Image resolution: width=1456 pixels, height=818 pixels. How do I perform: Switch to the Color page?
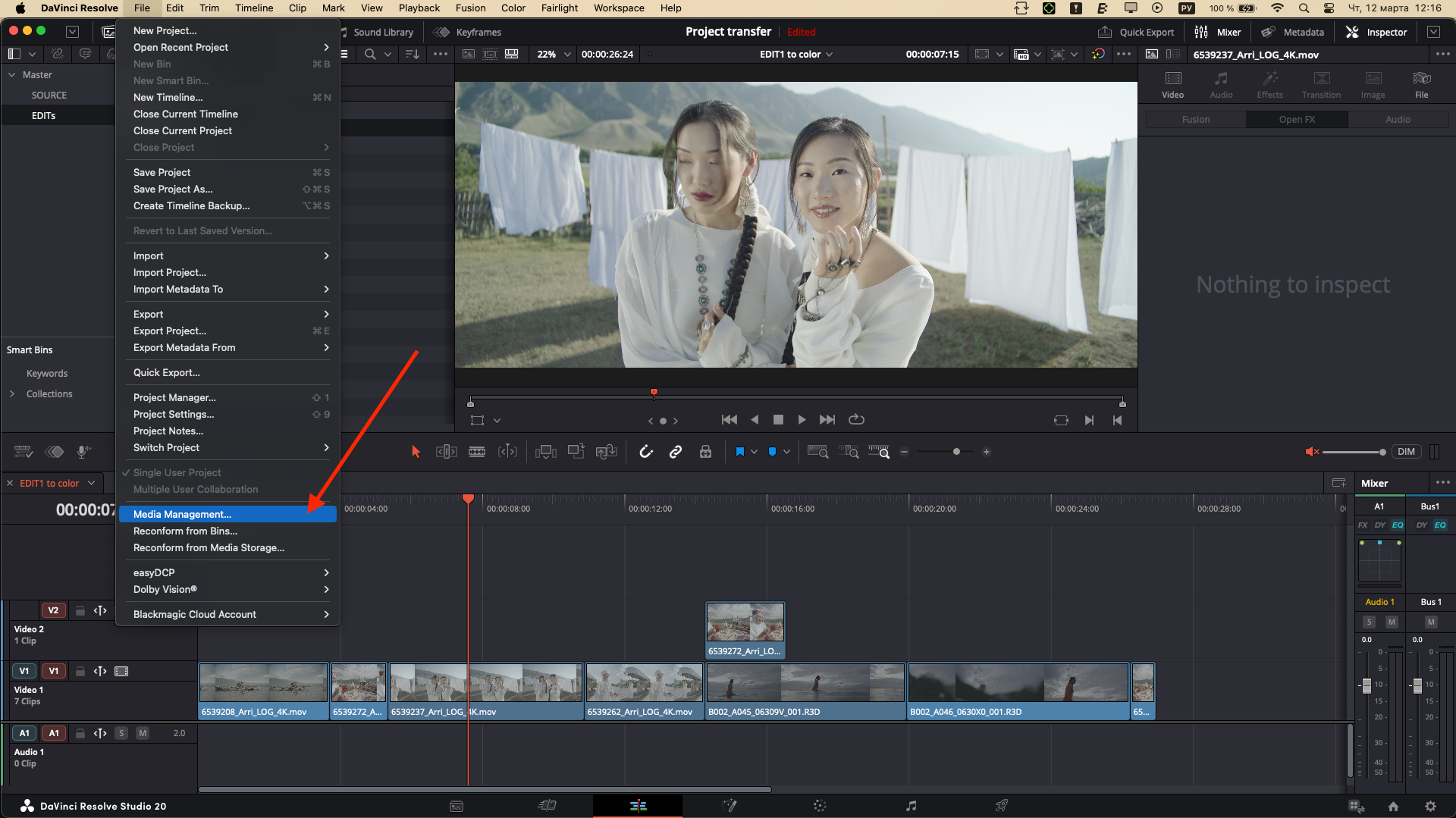[x=820, y=806]
